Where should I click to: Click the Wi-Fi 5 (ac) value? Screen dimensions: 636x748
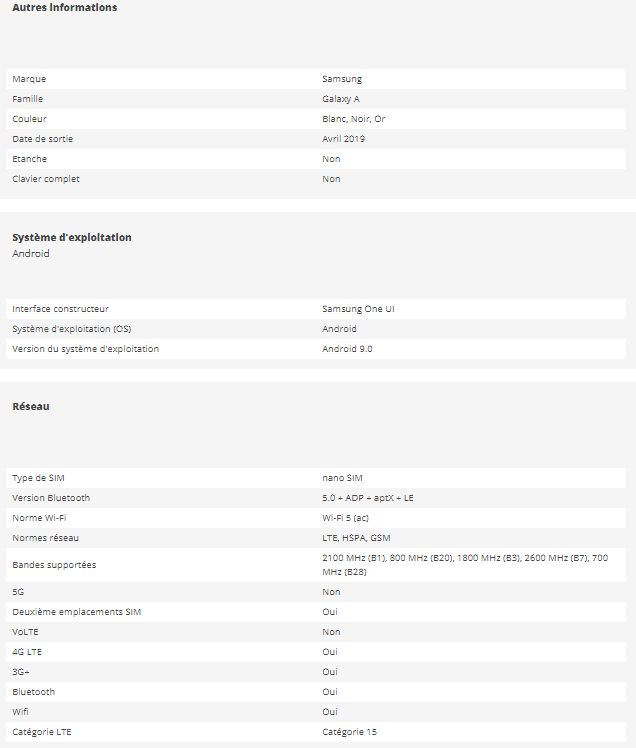click(346, 518)
